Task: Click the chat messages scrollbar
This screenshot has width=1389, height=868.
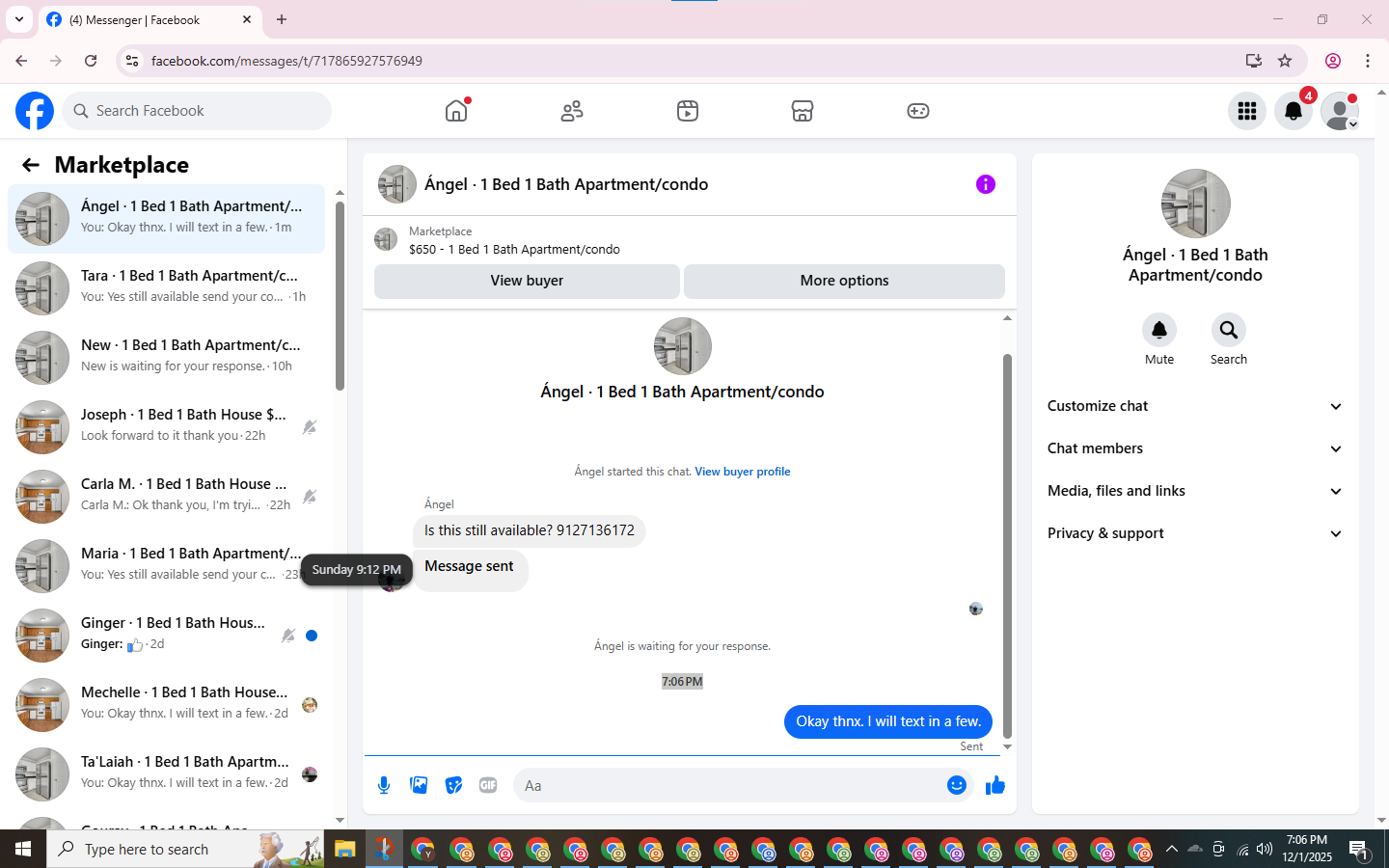Action: pos(1007,545)
